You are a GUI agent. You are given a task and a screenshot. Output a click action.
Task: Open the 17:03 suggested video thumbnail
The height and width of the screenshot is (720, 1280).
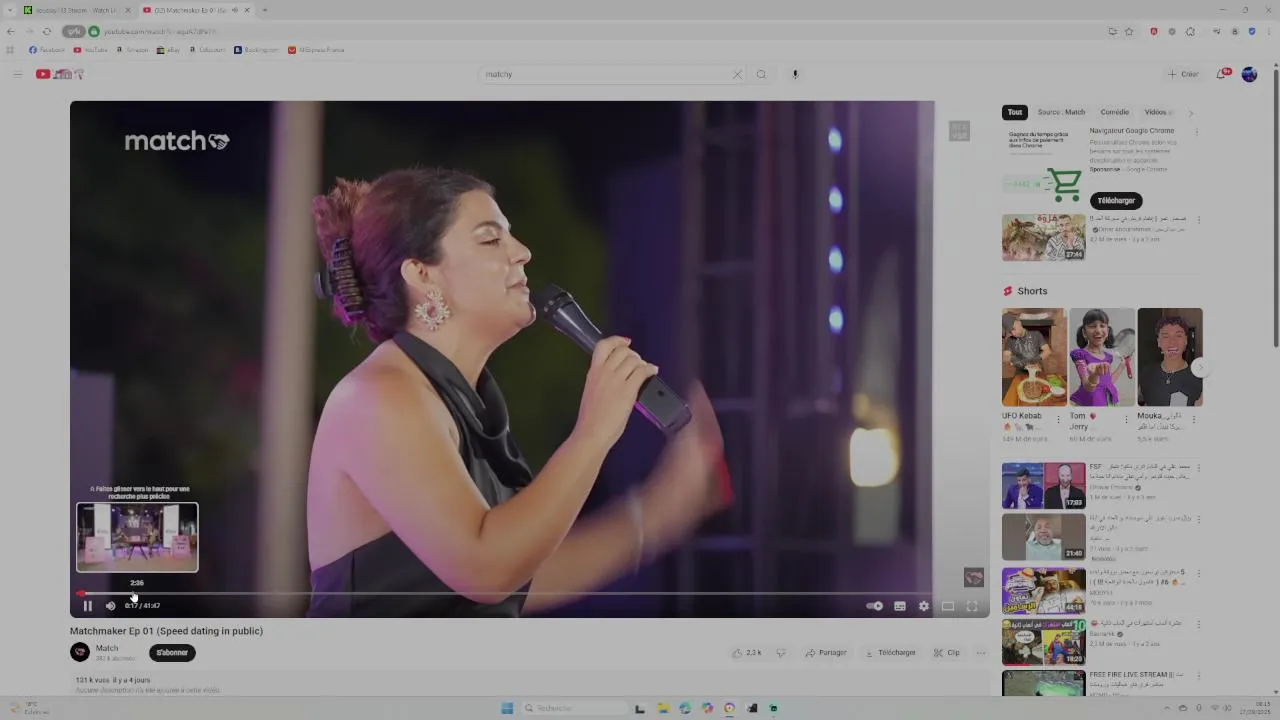pyautogui.click(x=1043, y=486)
